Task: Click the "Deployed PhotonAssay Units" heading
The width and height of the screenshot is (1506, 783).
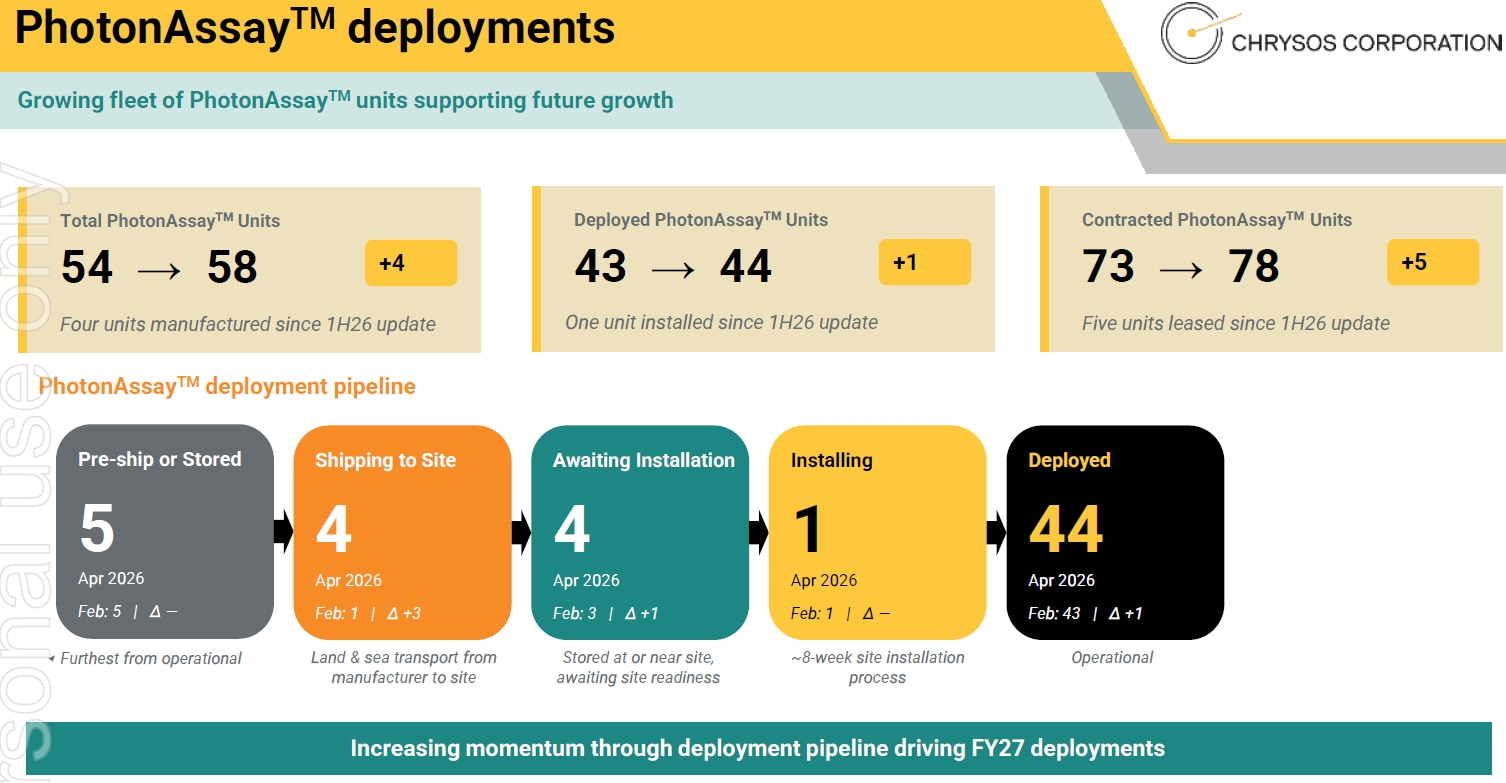Action: [x=701, y=219]
